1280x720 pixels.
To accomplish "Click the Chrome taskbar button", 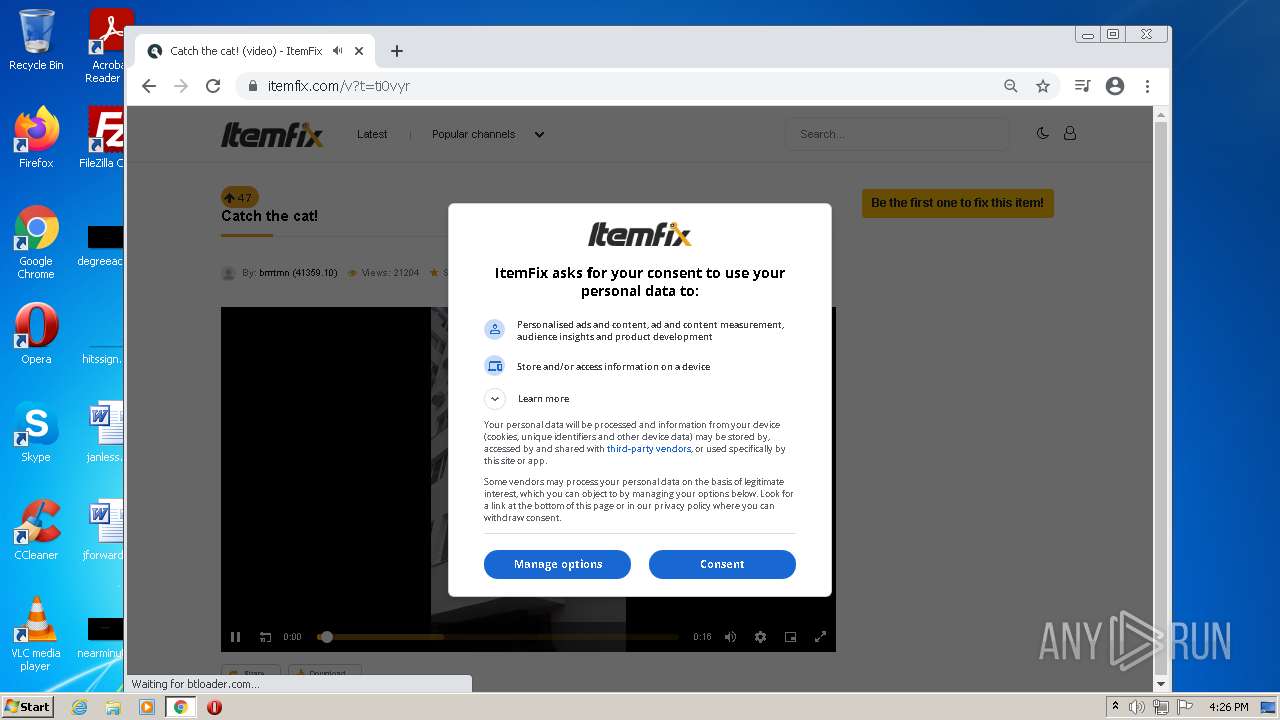I will 181,707.
